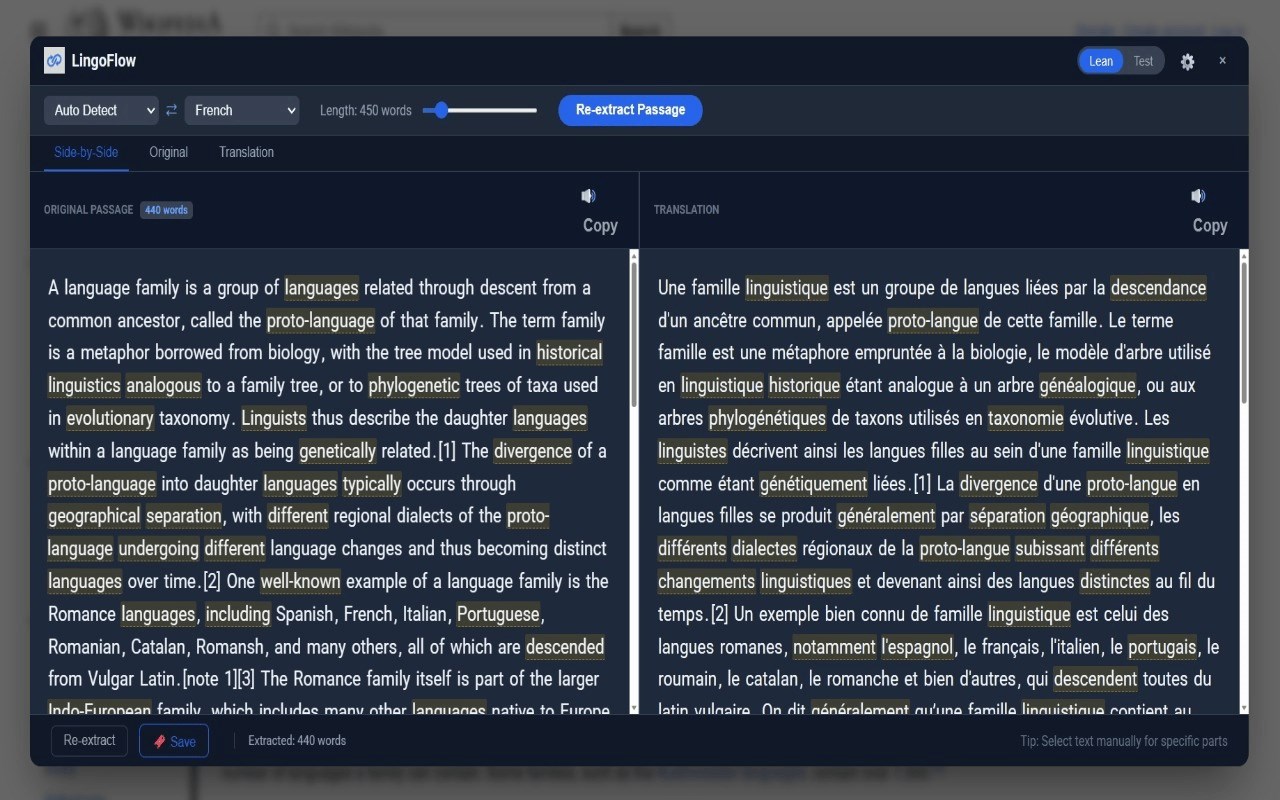1280x800 pixels.
Task: Switch to Test mode
Action: click(x=1143, y=60)
